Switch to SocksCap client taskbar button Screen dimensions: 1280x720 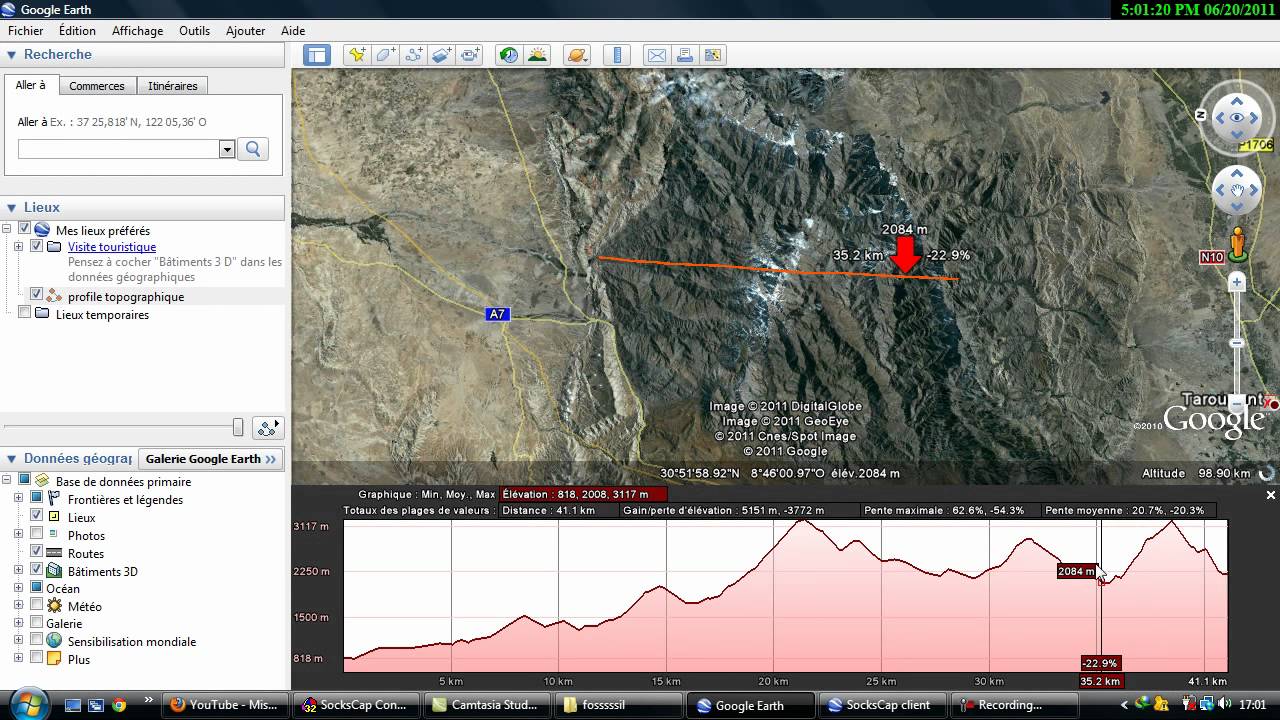click(x=880, y=705)
